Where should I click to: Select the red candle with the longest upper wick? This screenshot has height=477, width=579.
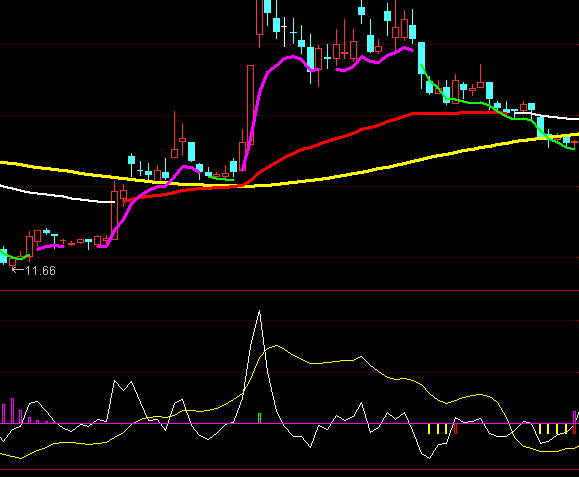point(174,135)
